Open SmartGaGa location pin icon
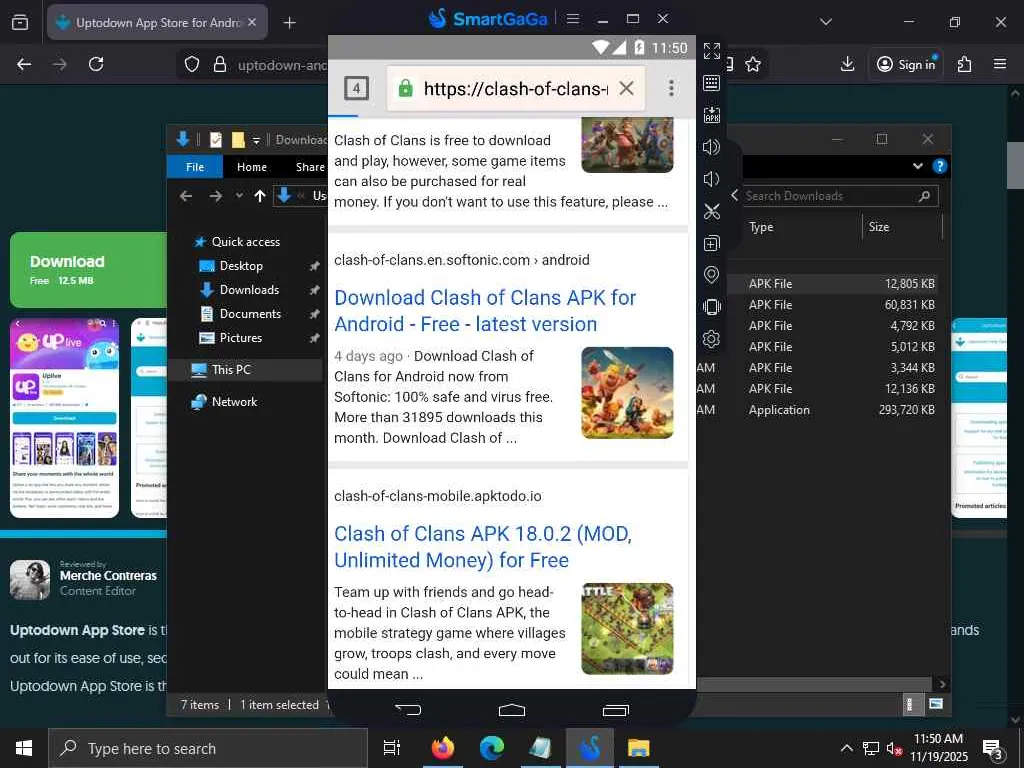Screen dimensions: 1024x768 (x=712, y=275)
